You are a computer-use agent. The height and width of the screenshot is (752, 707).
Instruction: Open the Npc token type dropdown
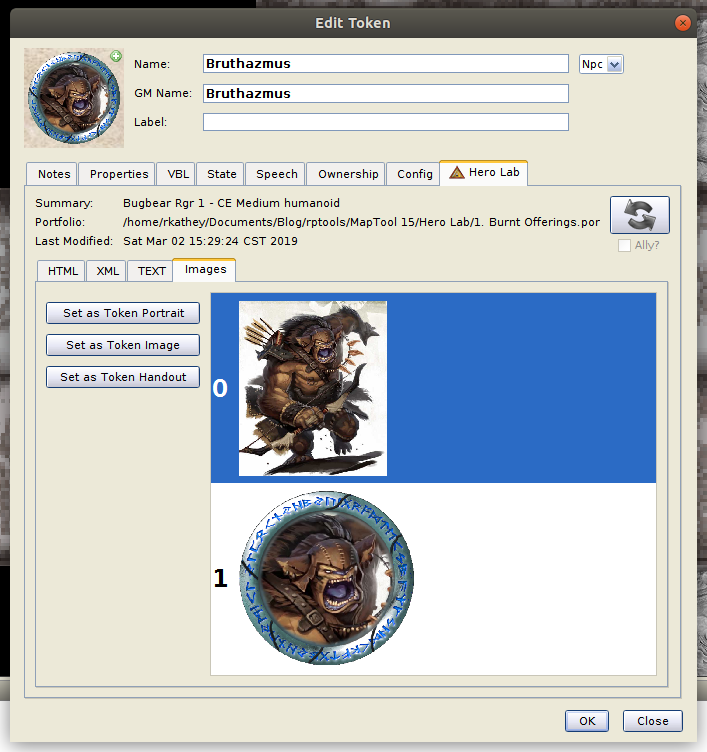click(601, 64)
